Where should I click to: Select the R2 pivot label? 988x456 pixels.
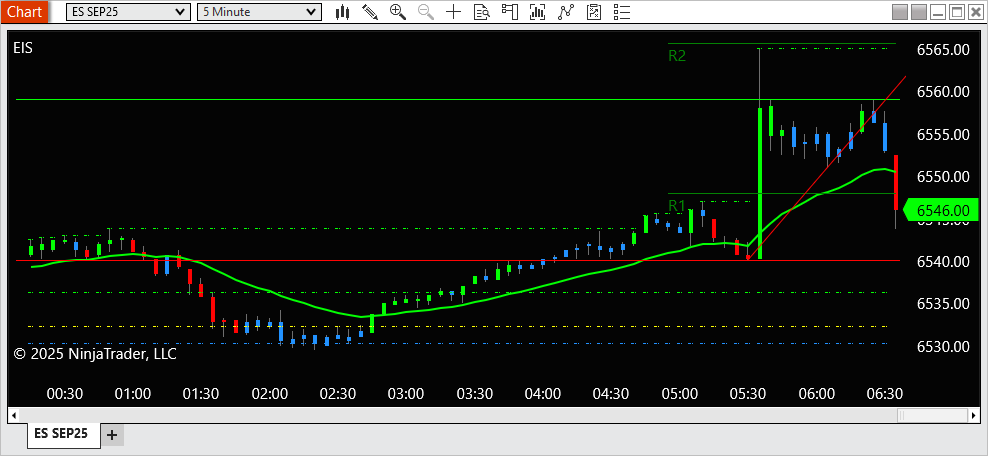click(x=677, y=55)
